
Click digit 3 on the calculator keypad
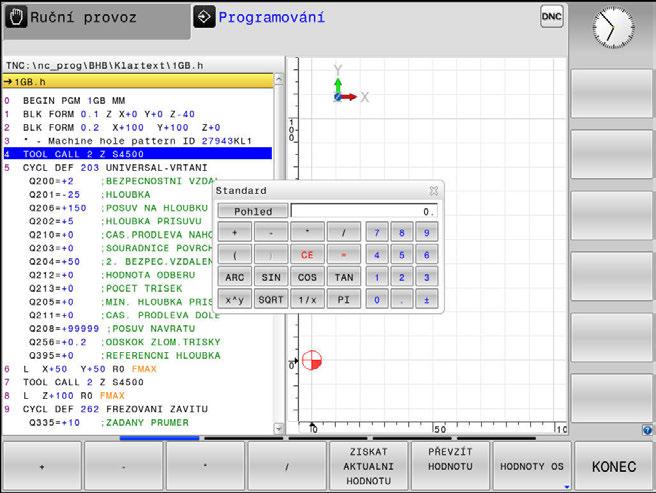tap(427, 277)
